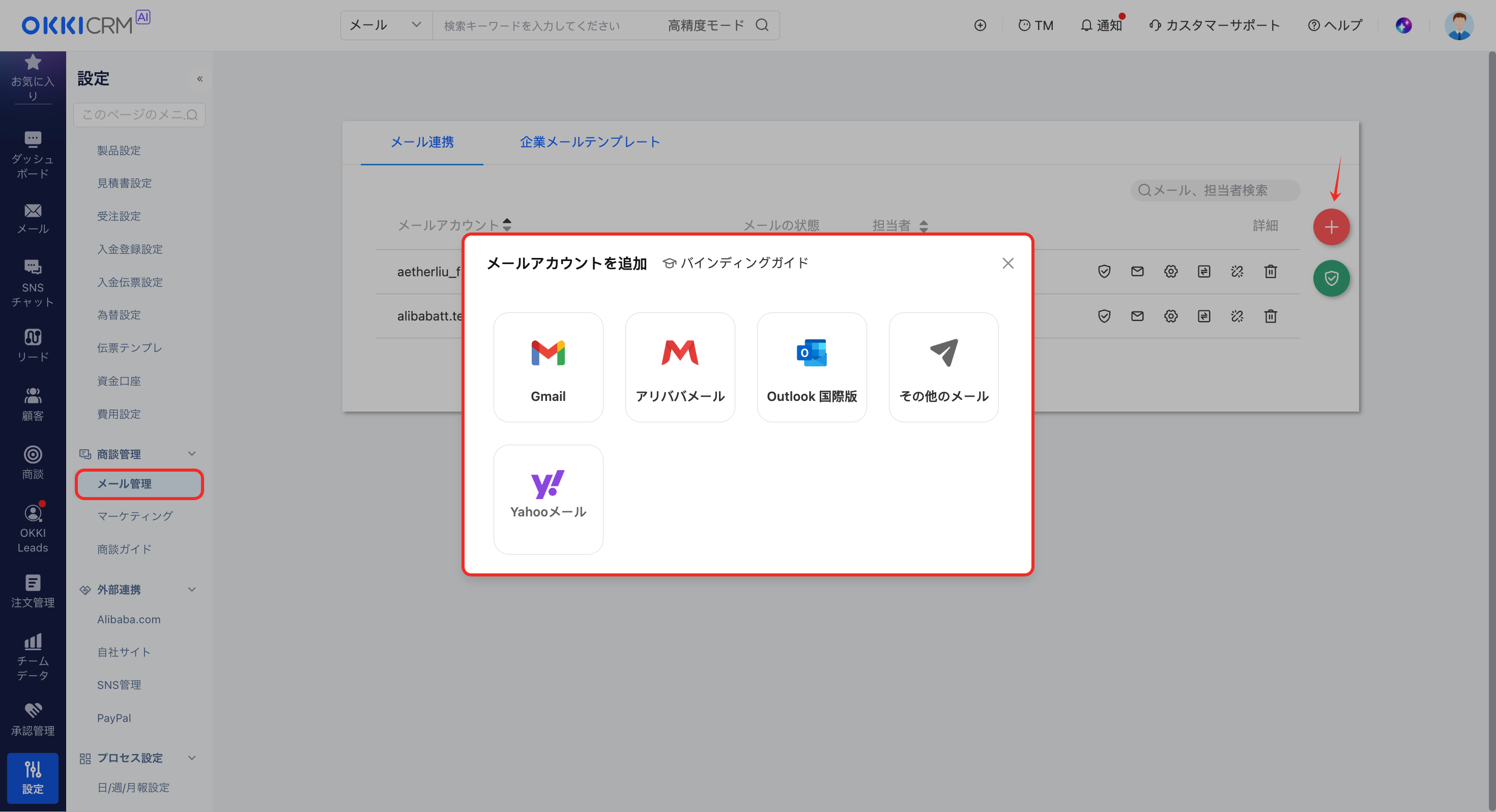Open 通知 notifications bell
This screenshot has height=812, width=1496.
1101,25
